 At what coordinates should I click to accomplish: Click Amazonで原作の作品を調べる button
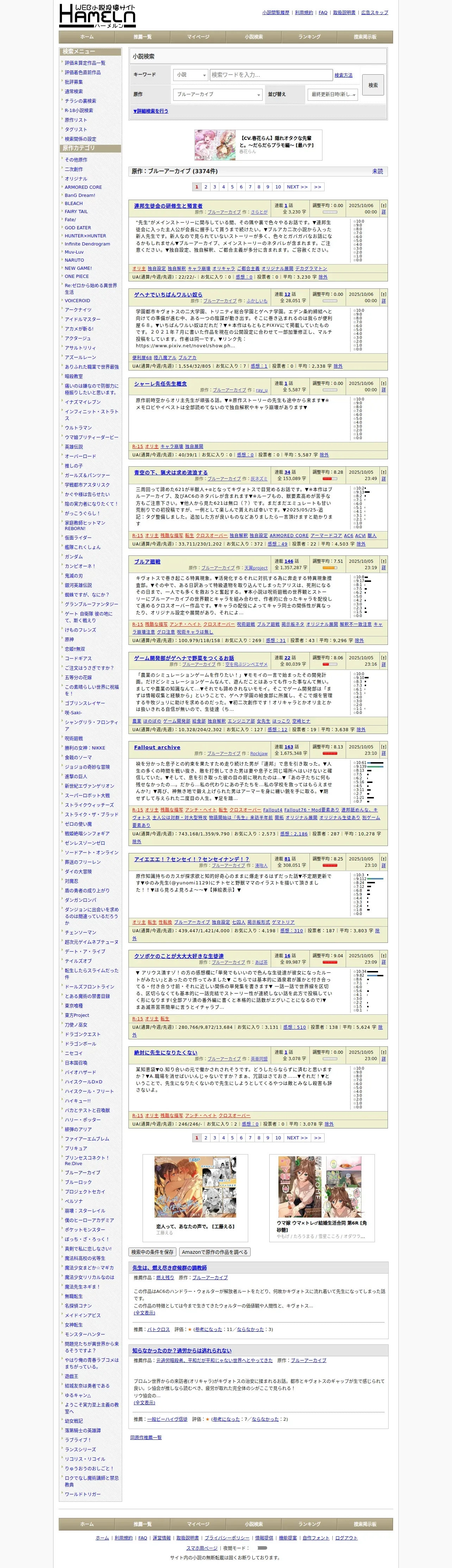tap(215, 1252)
